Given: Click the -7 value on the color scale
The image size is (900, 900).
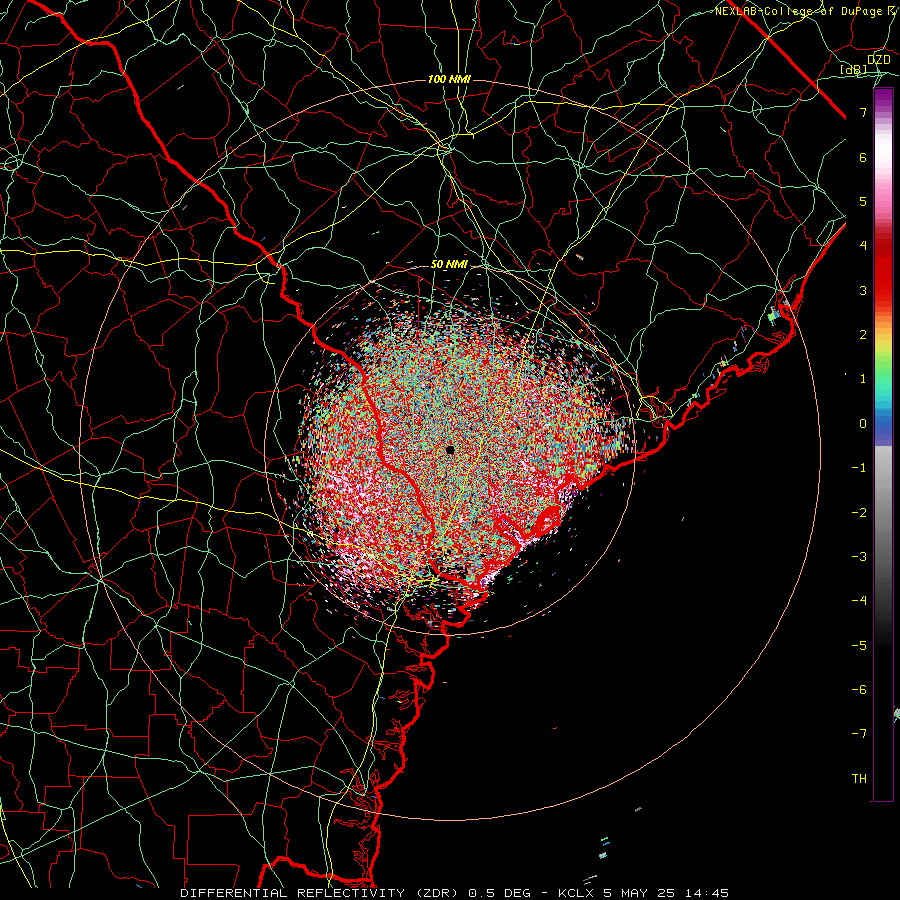Looking at the screenshot, I should click(x=859, y=734).
